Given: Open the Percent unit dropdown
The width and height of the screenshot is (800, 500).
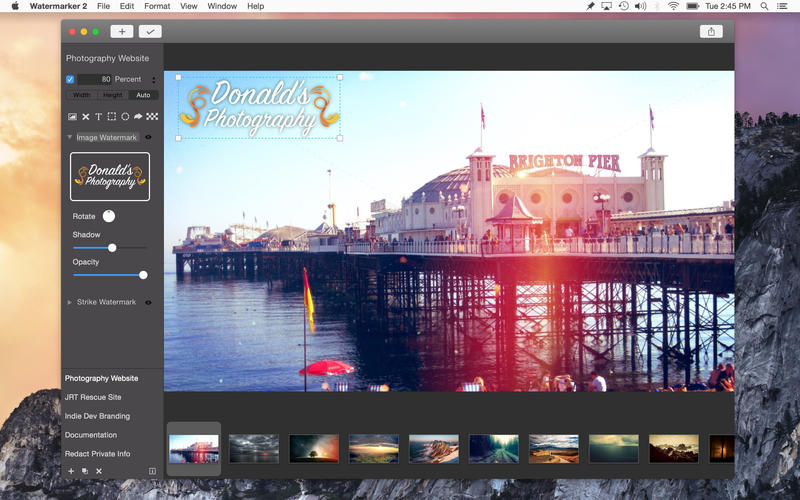Looking at the screenshot, I should (153, 79).
